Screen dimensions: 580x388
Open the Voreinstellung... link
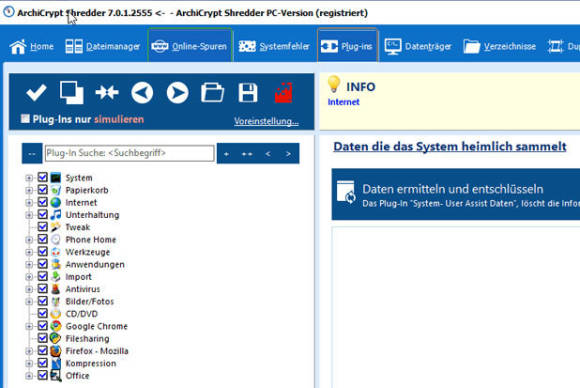click(x=266, y=121)
